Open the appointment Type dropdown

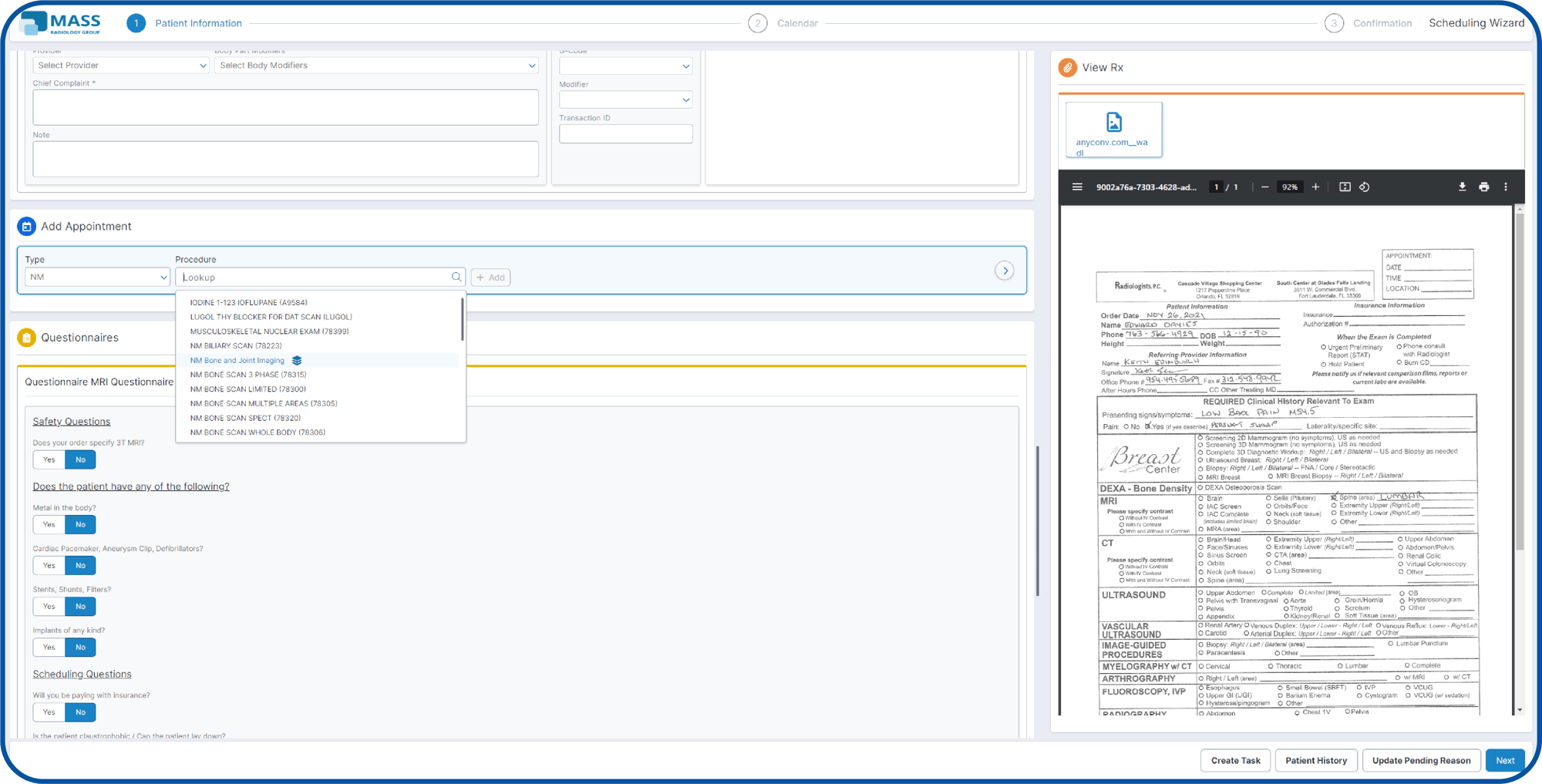tap(96, 278)
